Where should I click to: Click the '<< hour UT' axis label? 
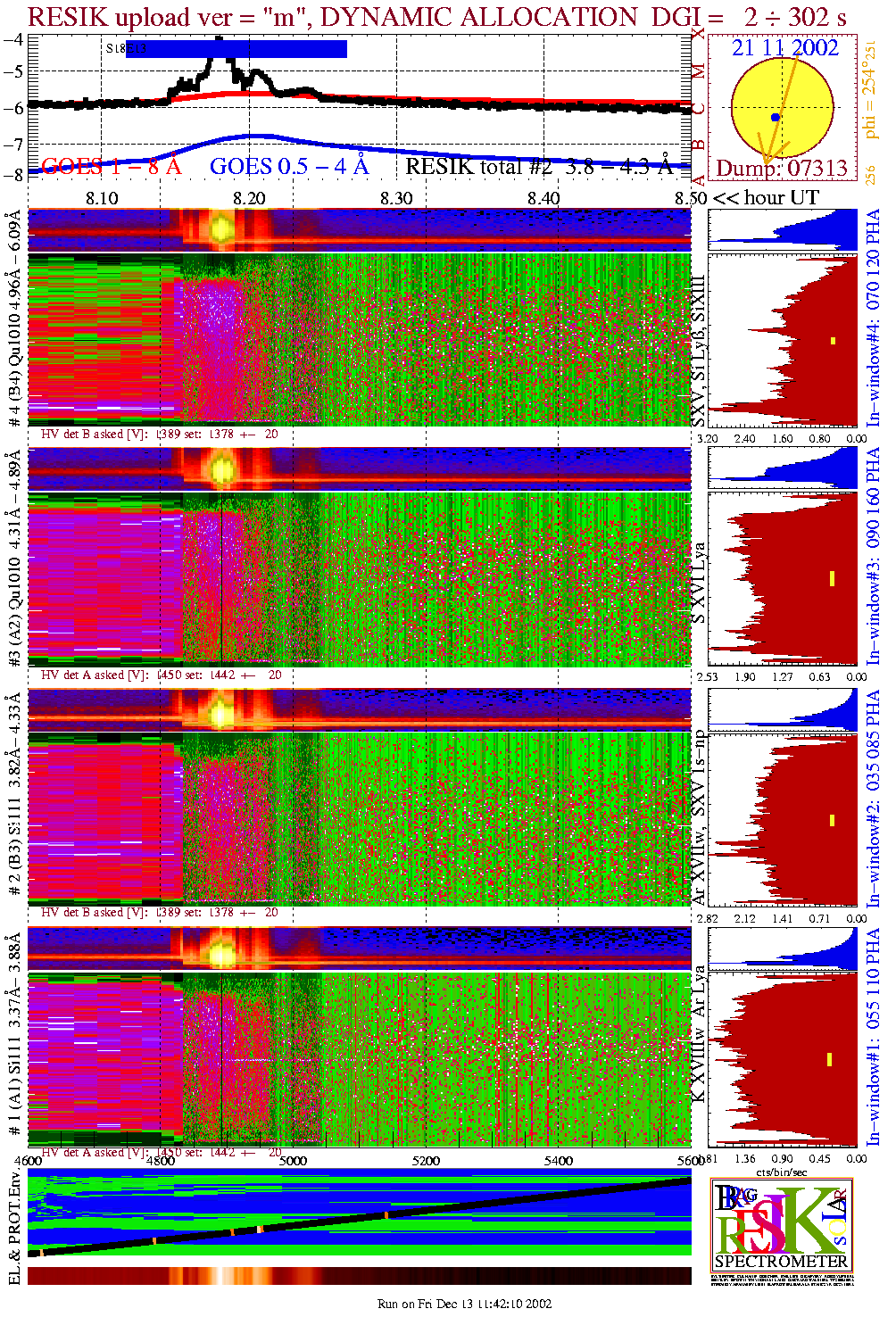(765, 198)
